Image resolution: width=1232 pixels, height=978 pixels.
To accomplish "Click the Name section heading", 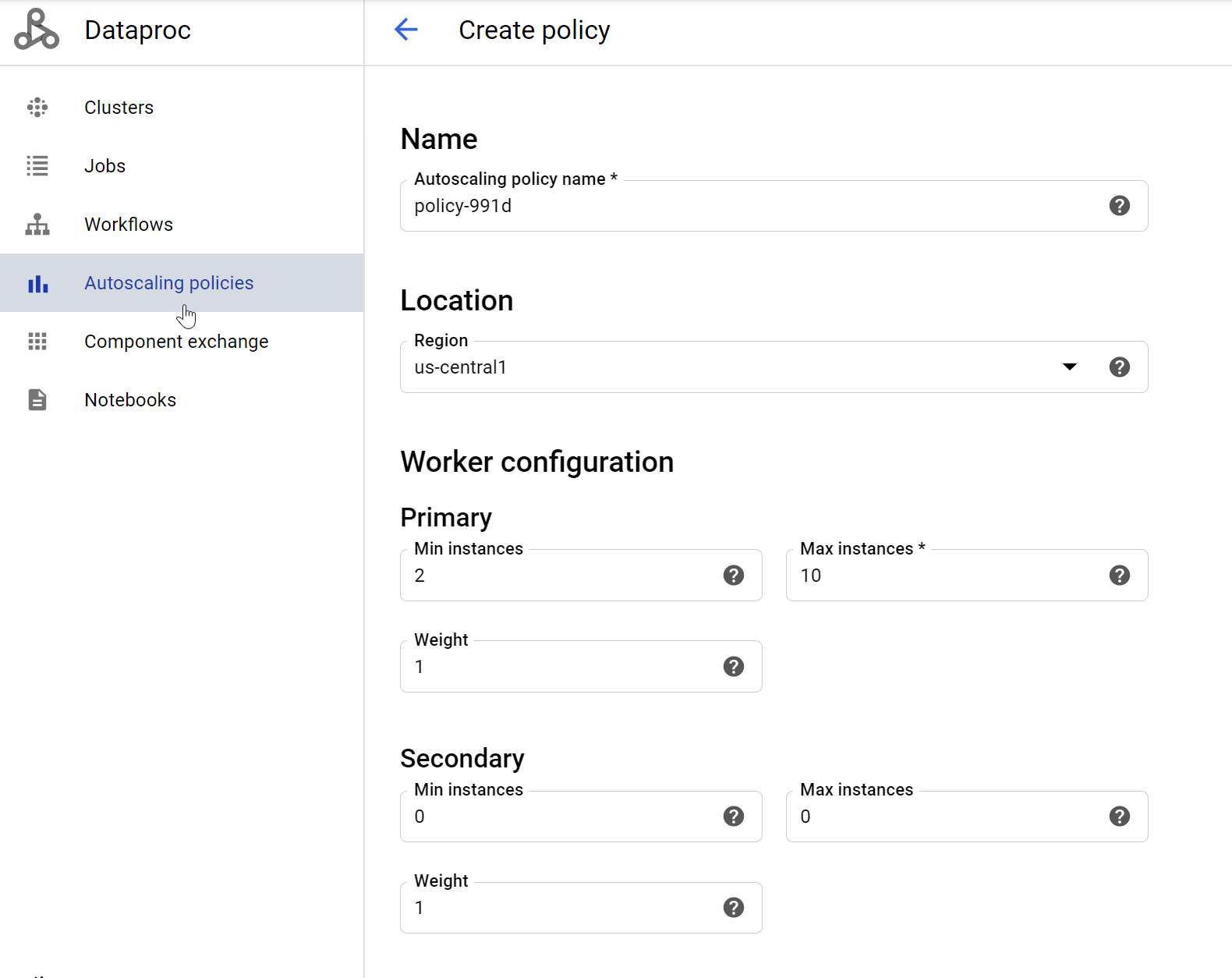I will (439, 139).
